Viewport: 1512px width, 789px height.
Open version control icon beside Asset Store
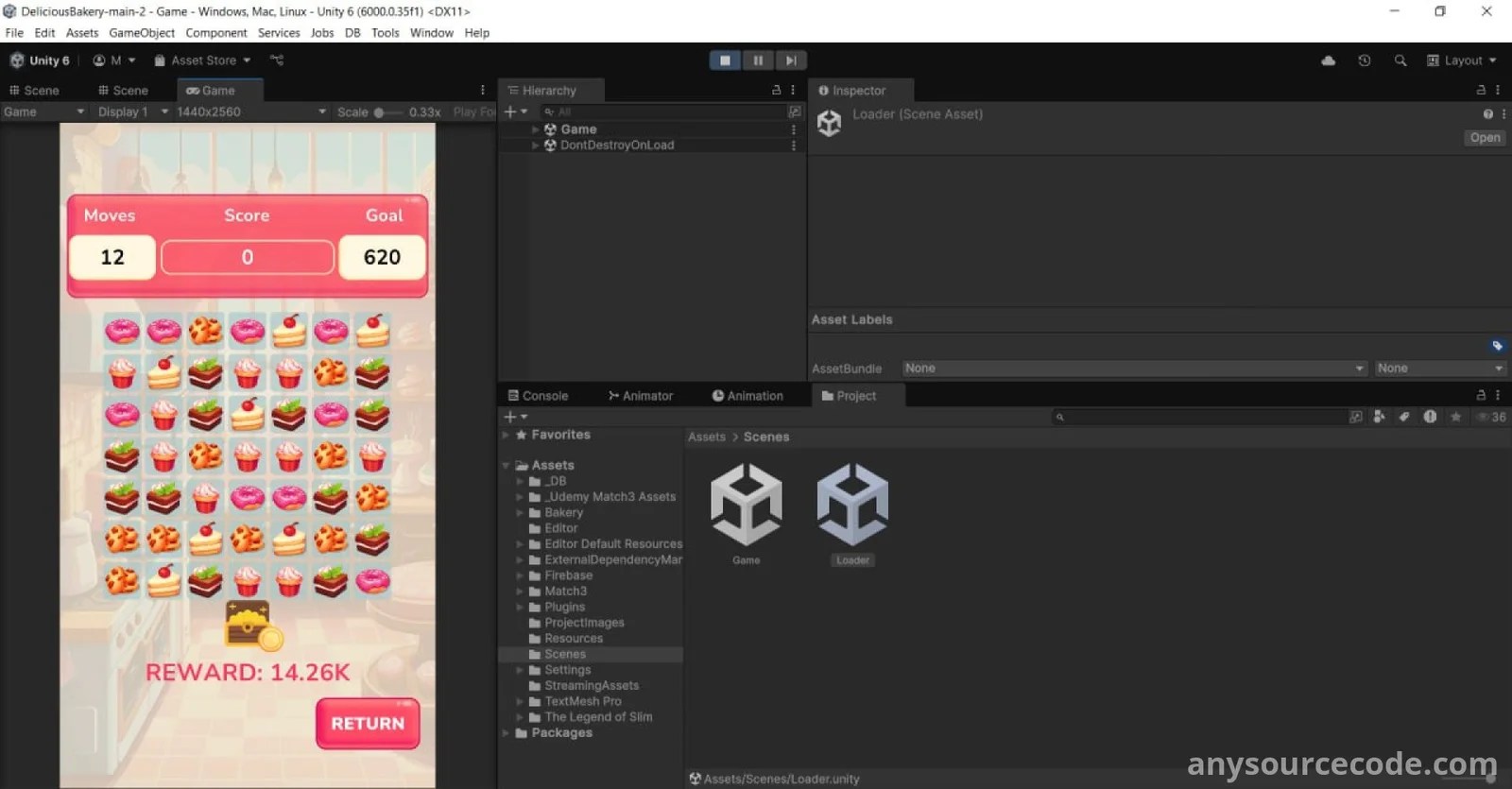click(x=277, y=60)
